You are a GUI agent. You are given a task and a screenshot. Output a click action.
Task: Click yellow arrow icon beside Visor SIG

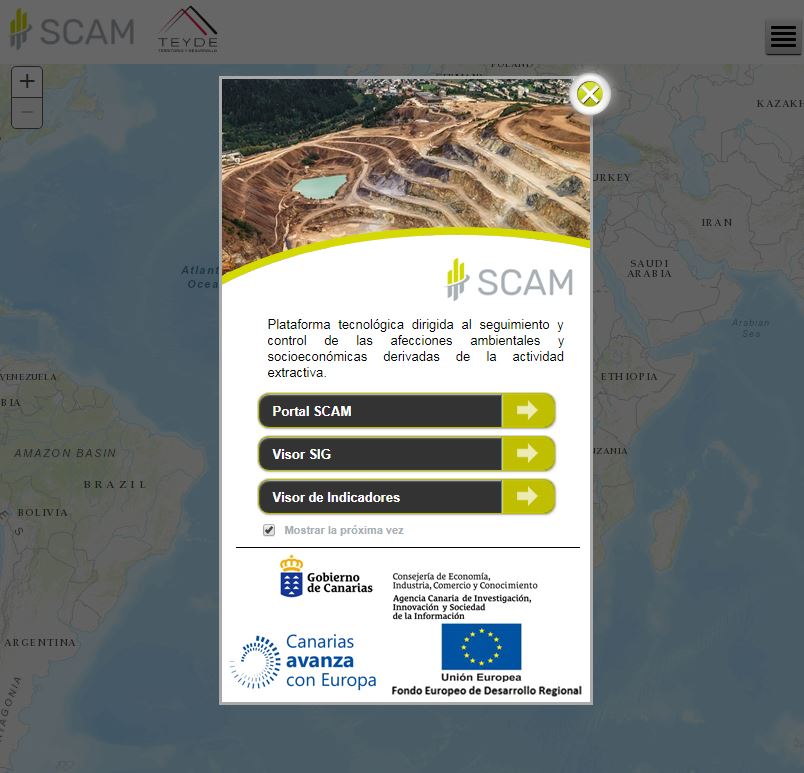point(529,453)
